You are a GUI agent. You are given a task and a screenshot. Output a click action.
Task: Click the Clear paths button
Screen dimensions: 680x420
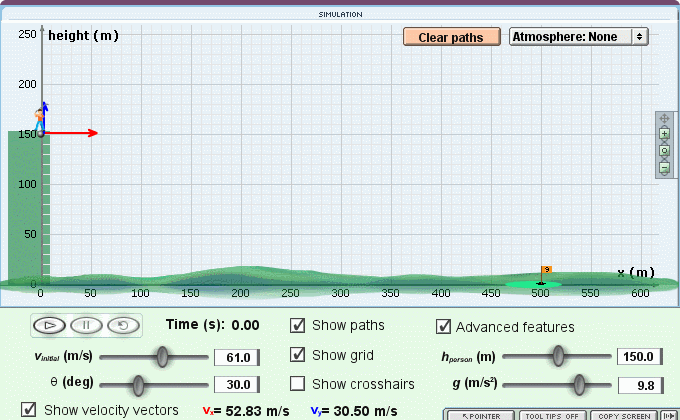coord(450,37)
